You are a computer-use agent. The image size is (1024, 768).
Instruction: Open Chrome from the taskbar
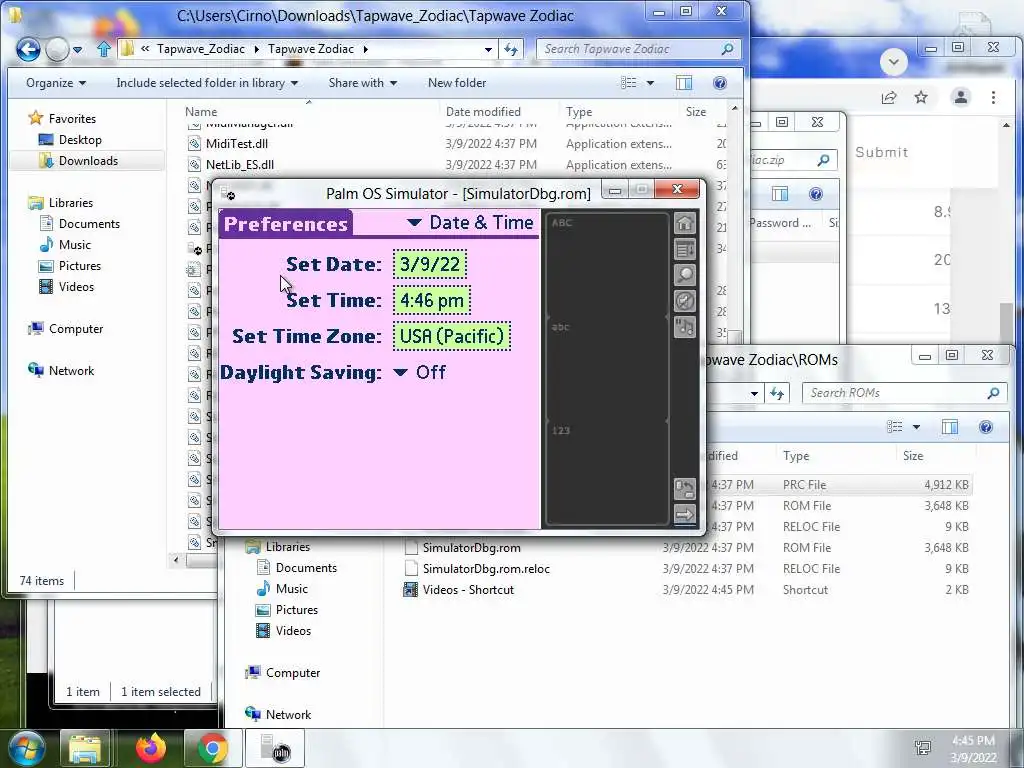click(212, 748)
